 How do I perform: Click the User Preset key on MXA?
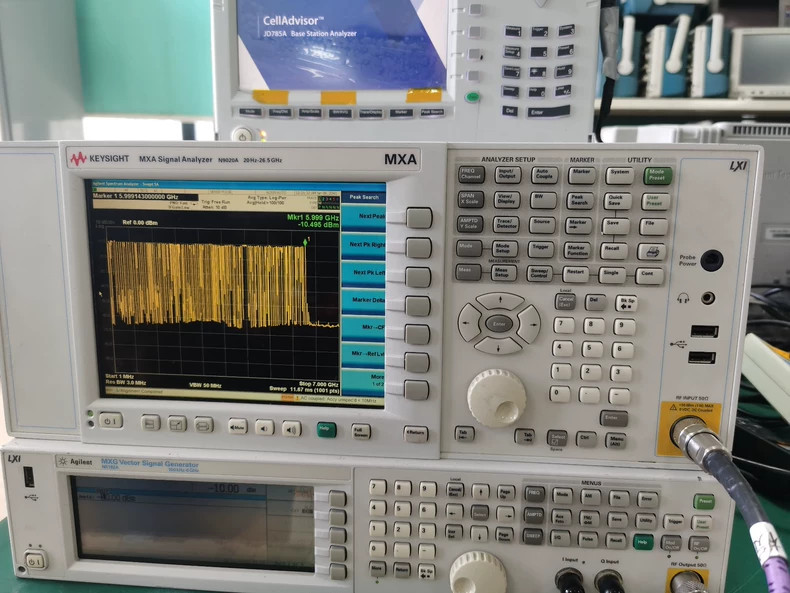[x=655, y=202]
